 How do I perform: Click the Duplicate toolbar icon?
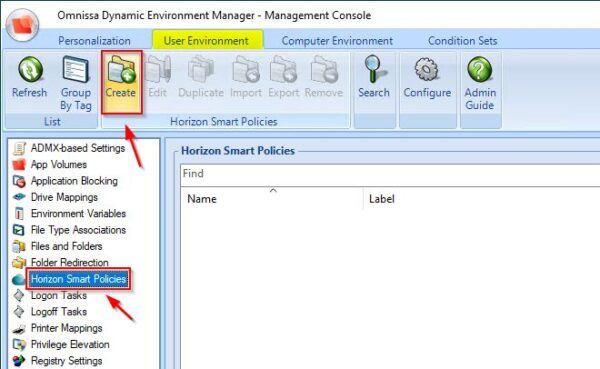[x=201, y=70]
